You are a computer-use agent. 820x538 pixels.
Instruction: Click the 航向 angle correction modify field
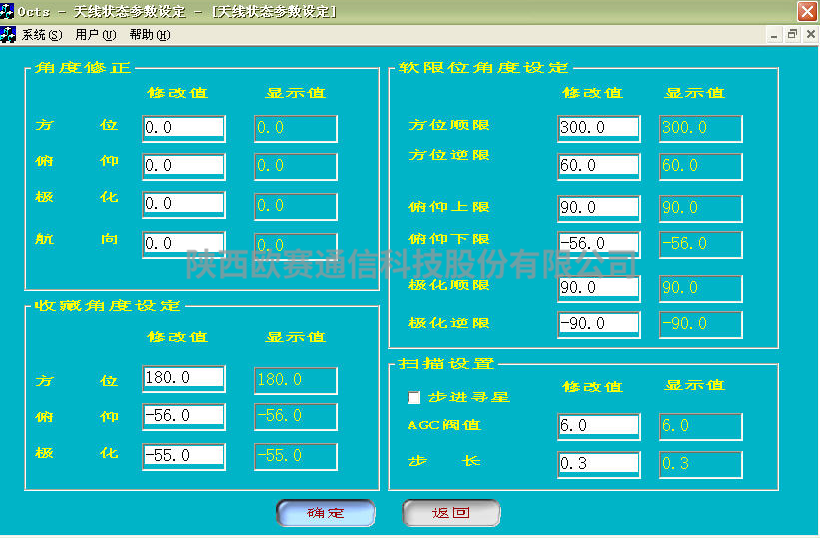pos(183,244)
